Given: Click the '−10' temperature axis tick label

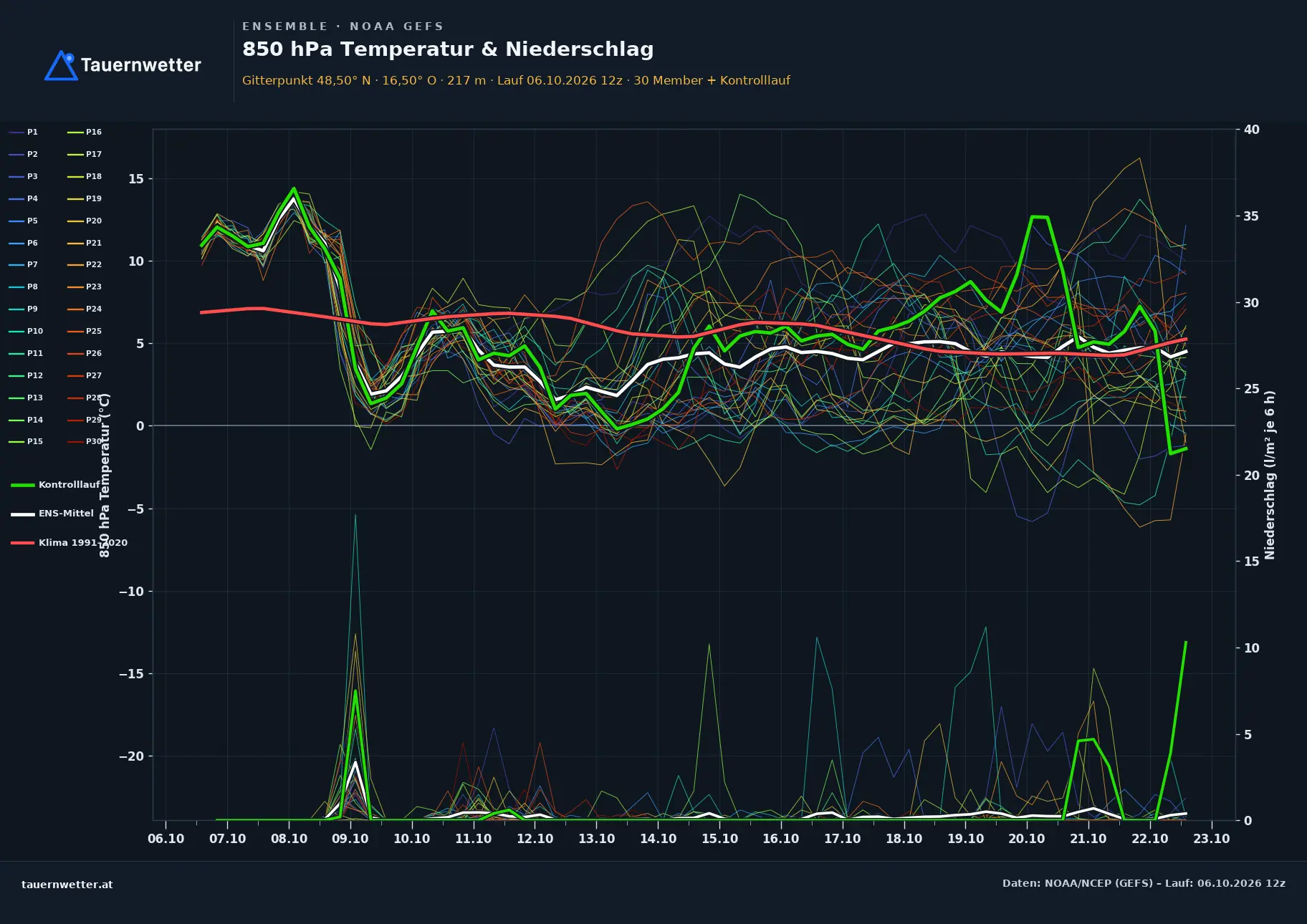Looking at the screenshot, I should coord(132,592).
